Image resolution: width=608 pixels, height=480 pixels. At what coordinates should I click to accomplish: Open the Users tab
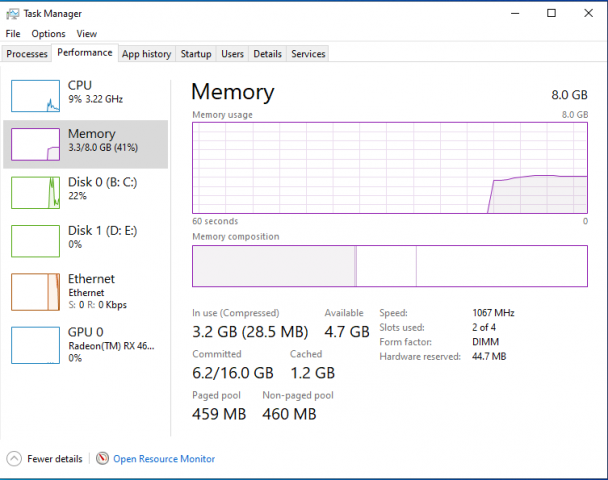[x=232, y=54]
